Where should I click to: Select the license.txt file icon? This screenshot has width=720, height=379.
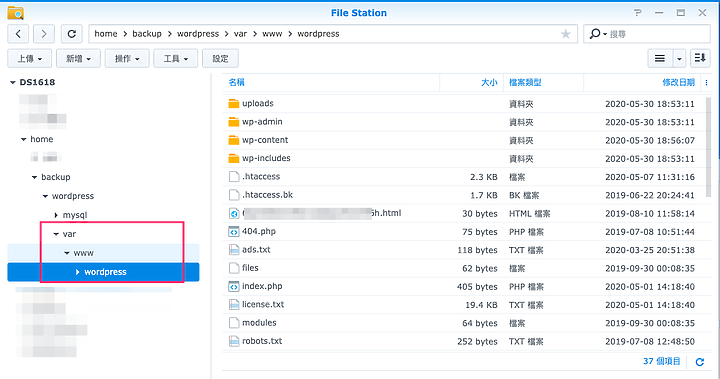(x=234, y=305)
